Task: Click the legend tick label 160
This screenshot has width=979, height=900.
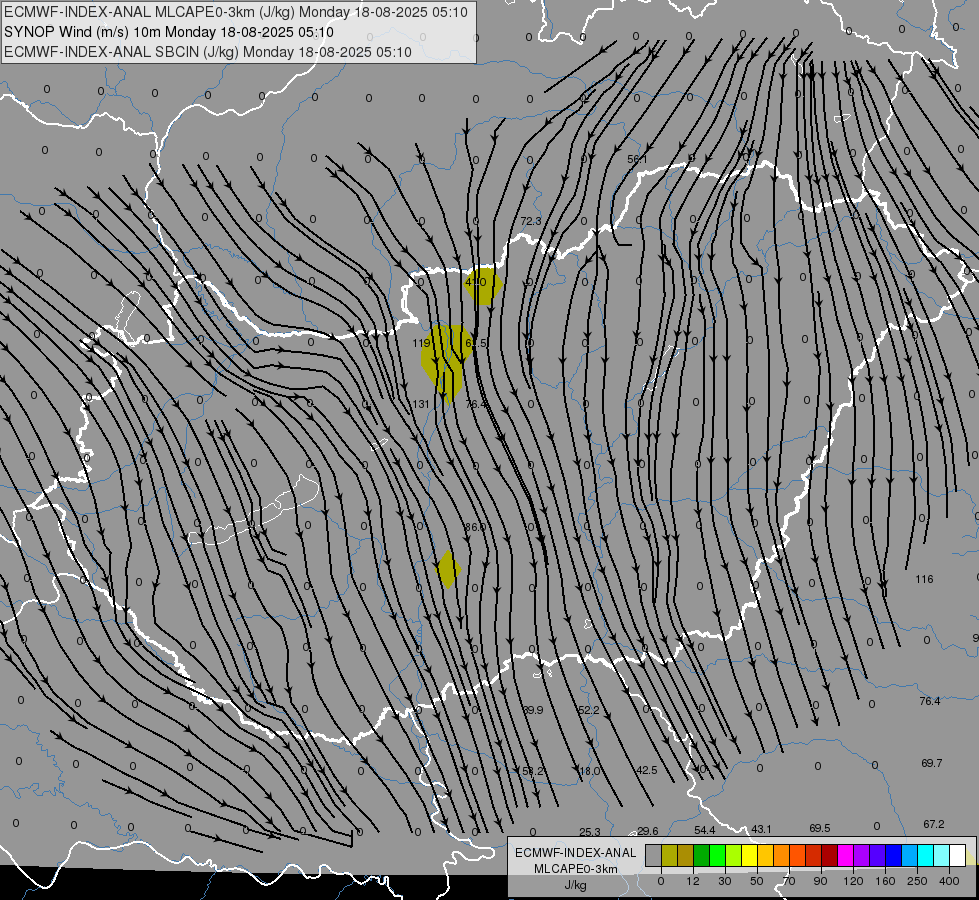Action: tap(885, 881)
